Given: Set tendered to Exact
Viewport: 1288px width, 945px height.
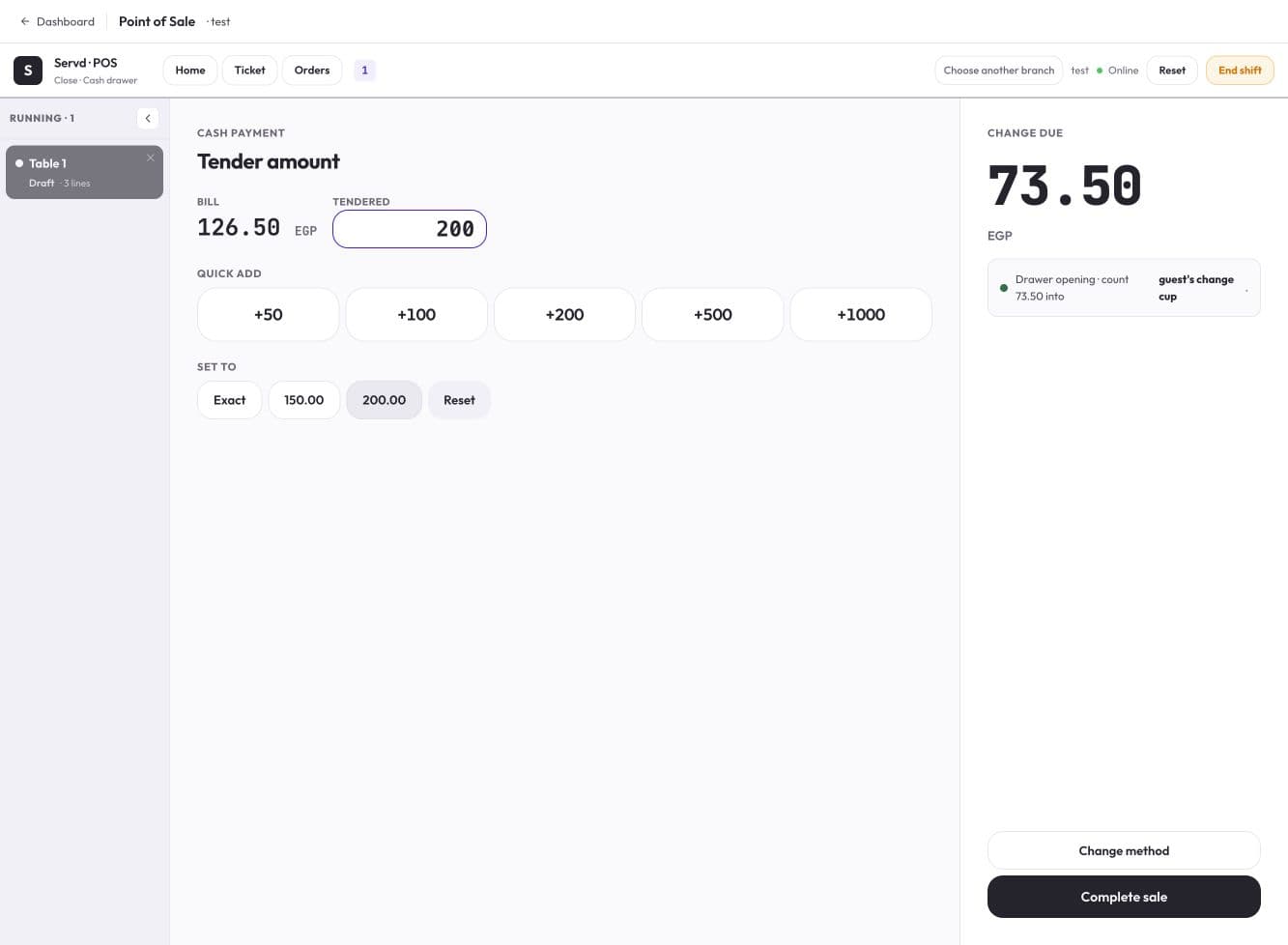Looking at the screenshot, I should (x=229, y=400).
